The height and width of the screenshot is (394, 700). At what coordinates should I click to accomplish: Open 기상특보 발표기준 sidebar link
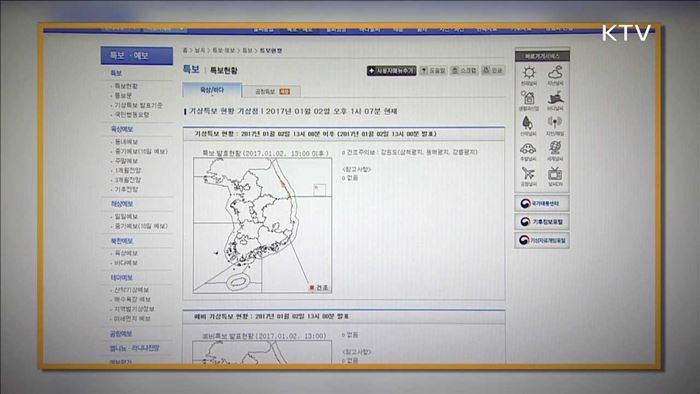138,105
